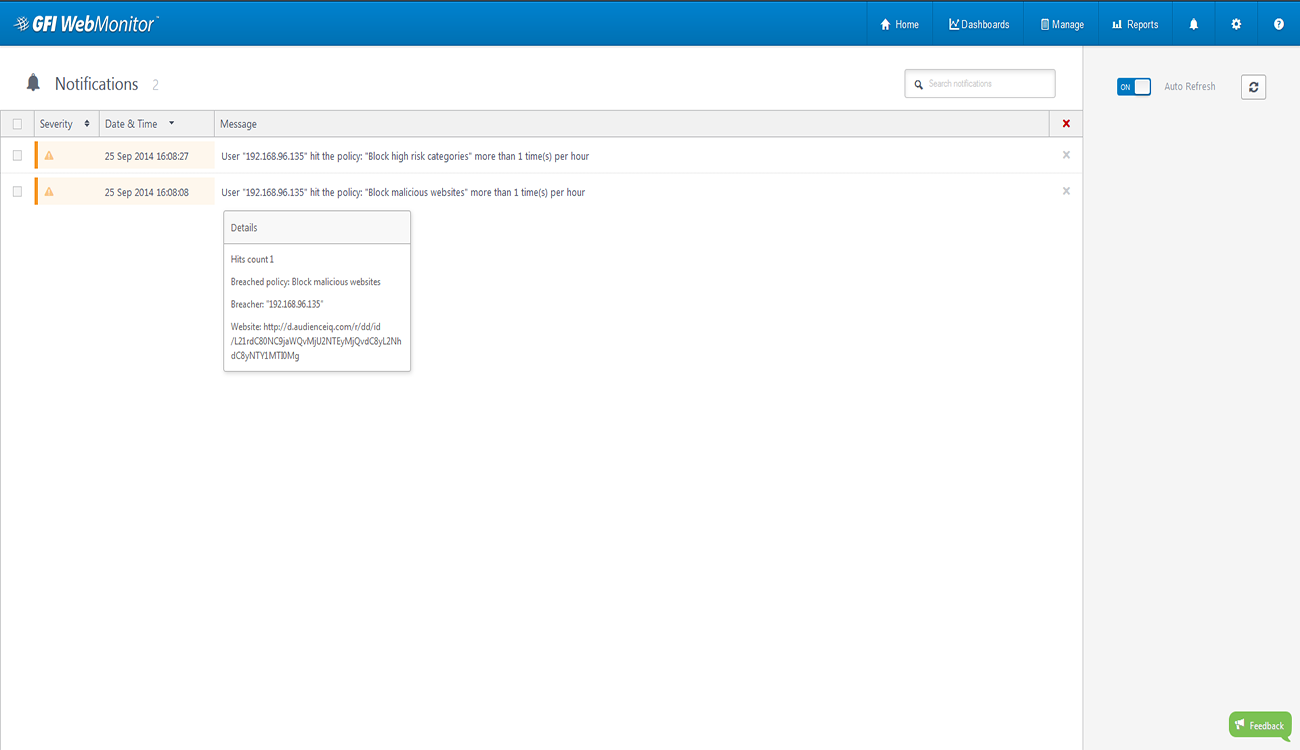The height and width of the screenshot is (750, 1300).
Task: Select the 16:08:08 notification checkbox
Action: [17, 192]
